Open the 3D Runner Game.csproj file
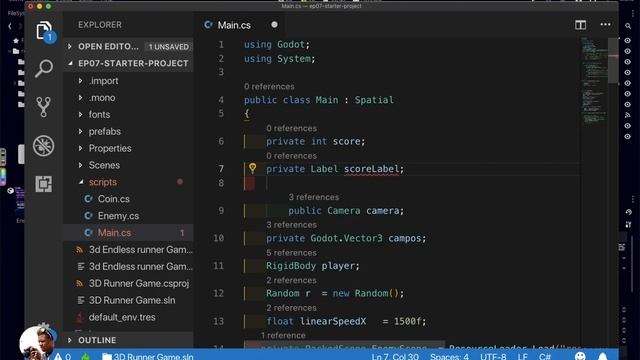 (x=128, y=283)
